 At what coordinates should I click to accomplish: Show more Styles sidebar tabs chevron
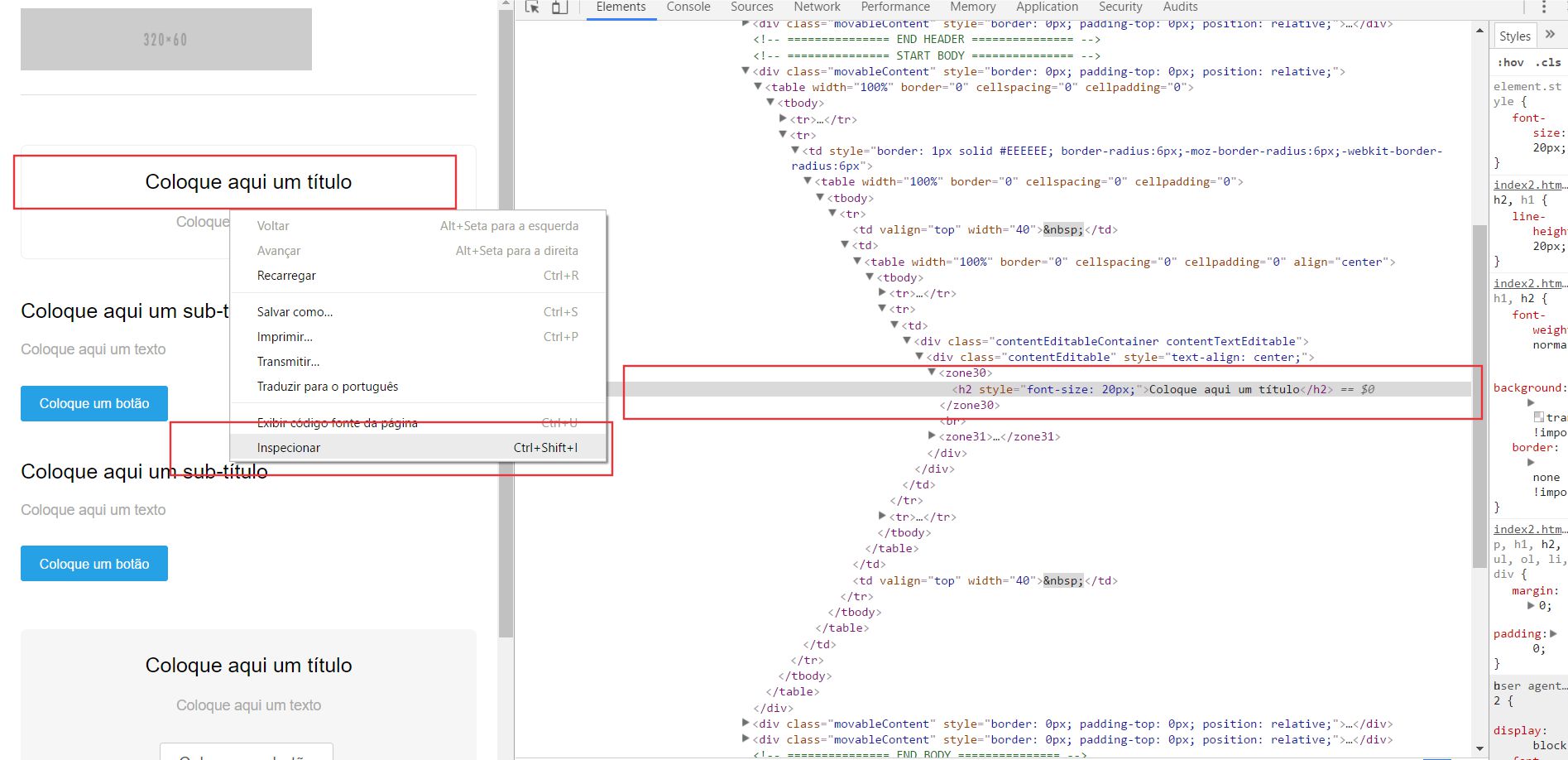1551,35
